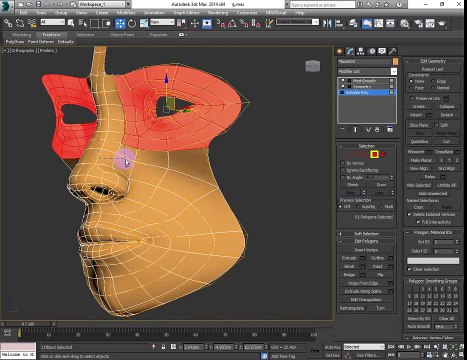
Task: Switch to the Object Paint ribbon tab
Action: click(x=122, y=35)
